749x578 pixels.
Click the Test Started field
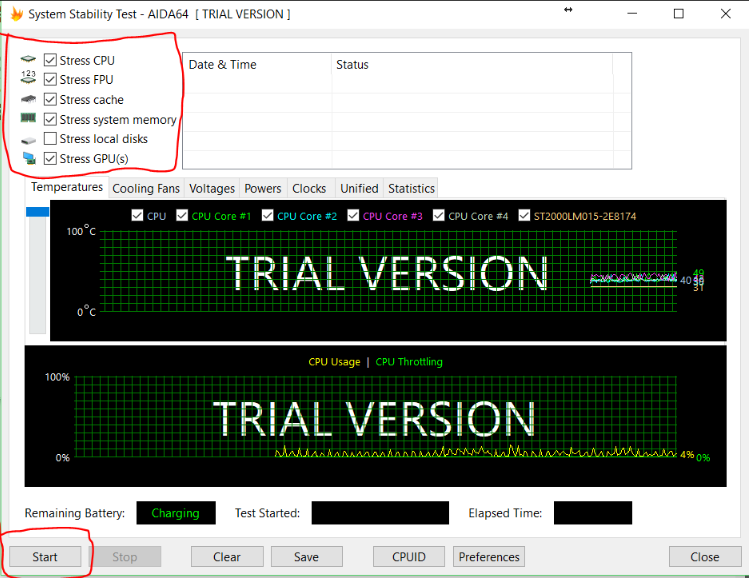tap(380, 513)
